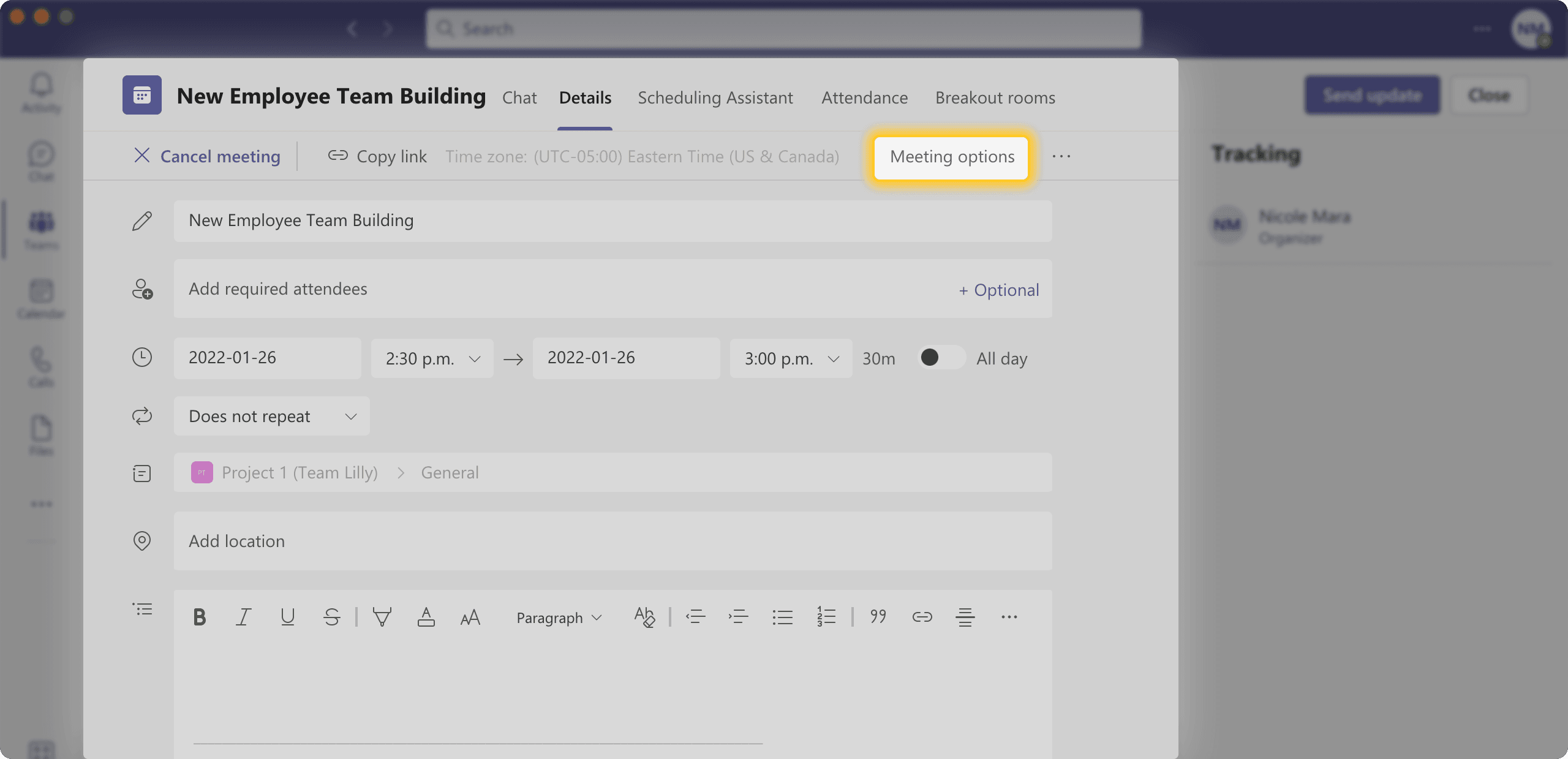Add optional attendees via + Optional
This screenshot has height=759, width=1568.
click(999, 290)
